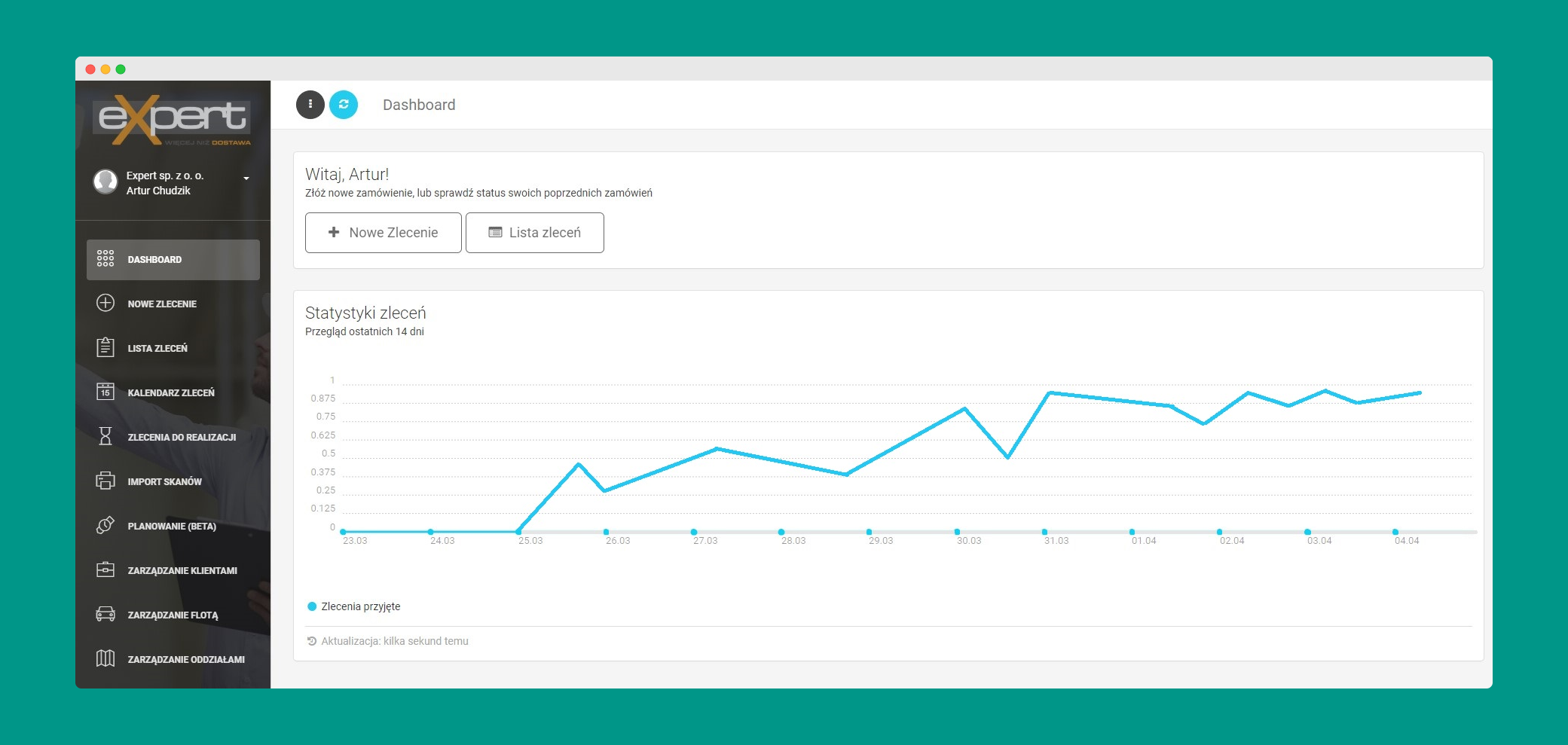Click the yellow window minimize button
Image resolution: width=1568 pixels, height=745 pixels.
point(105,69)
